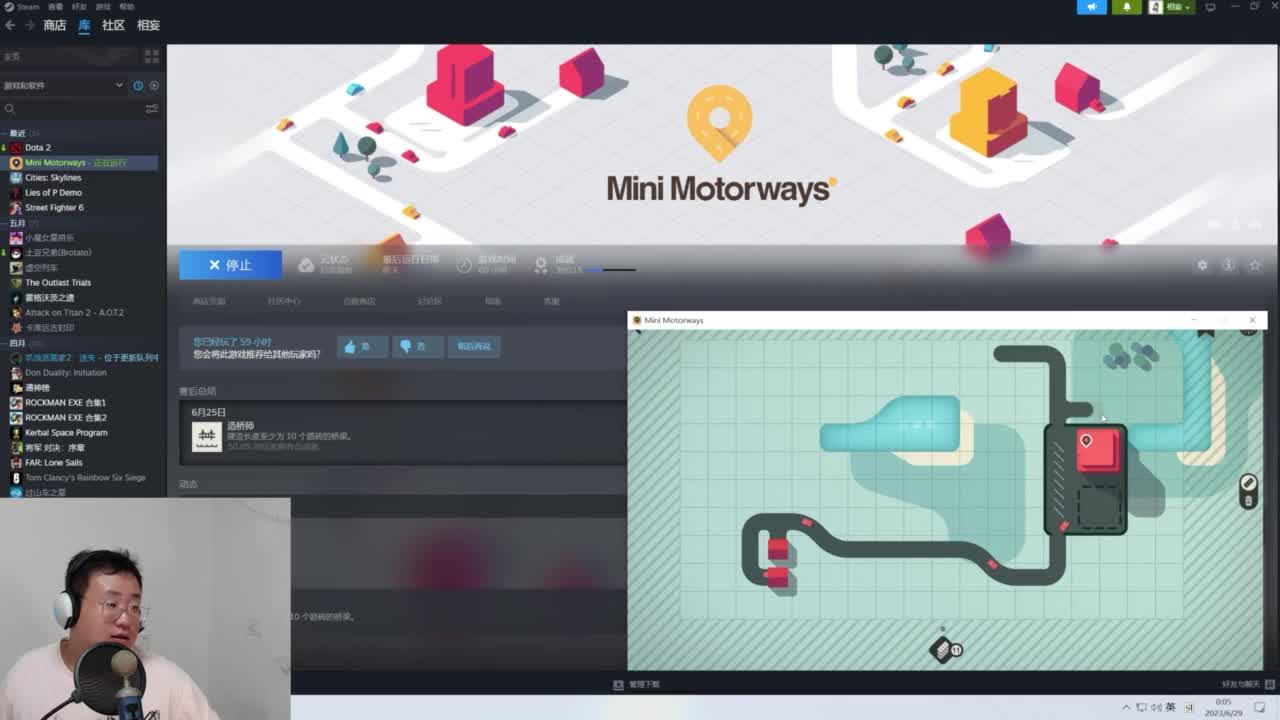The width and height of the screenshot is (1280, 720).
Task: Select Lies of P Demo
Action: click(53, 193)
